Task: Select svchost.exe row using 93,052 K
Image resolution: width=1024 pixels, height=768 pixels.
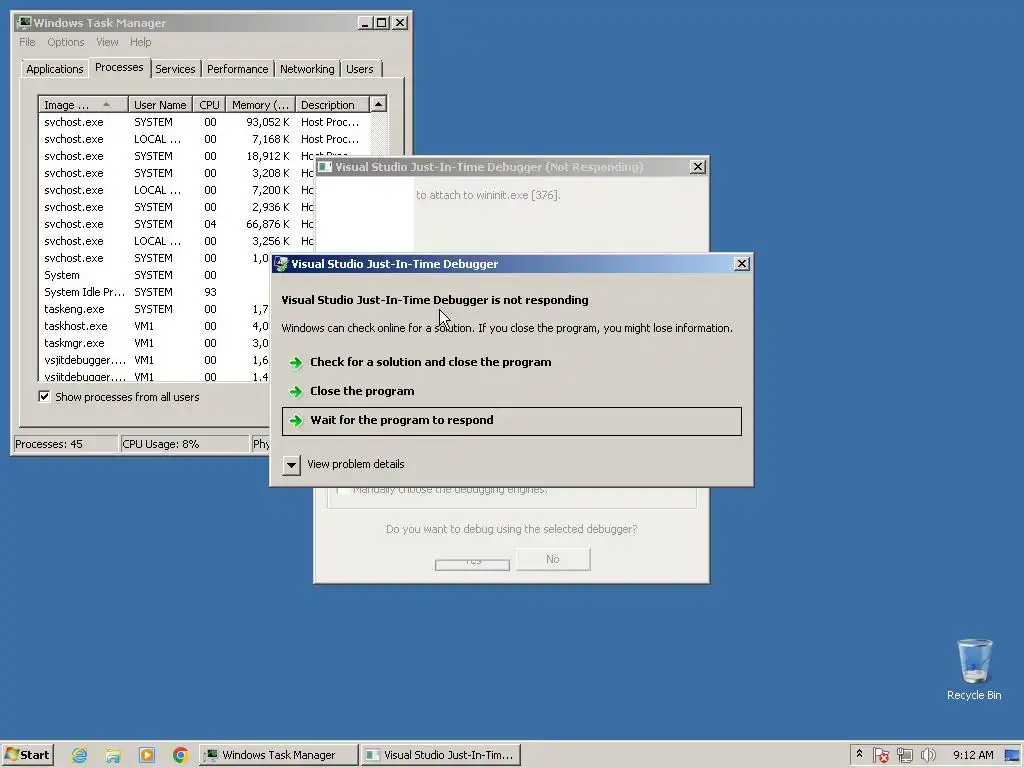Action: pyautogui.click(x=204, y=122)
